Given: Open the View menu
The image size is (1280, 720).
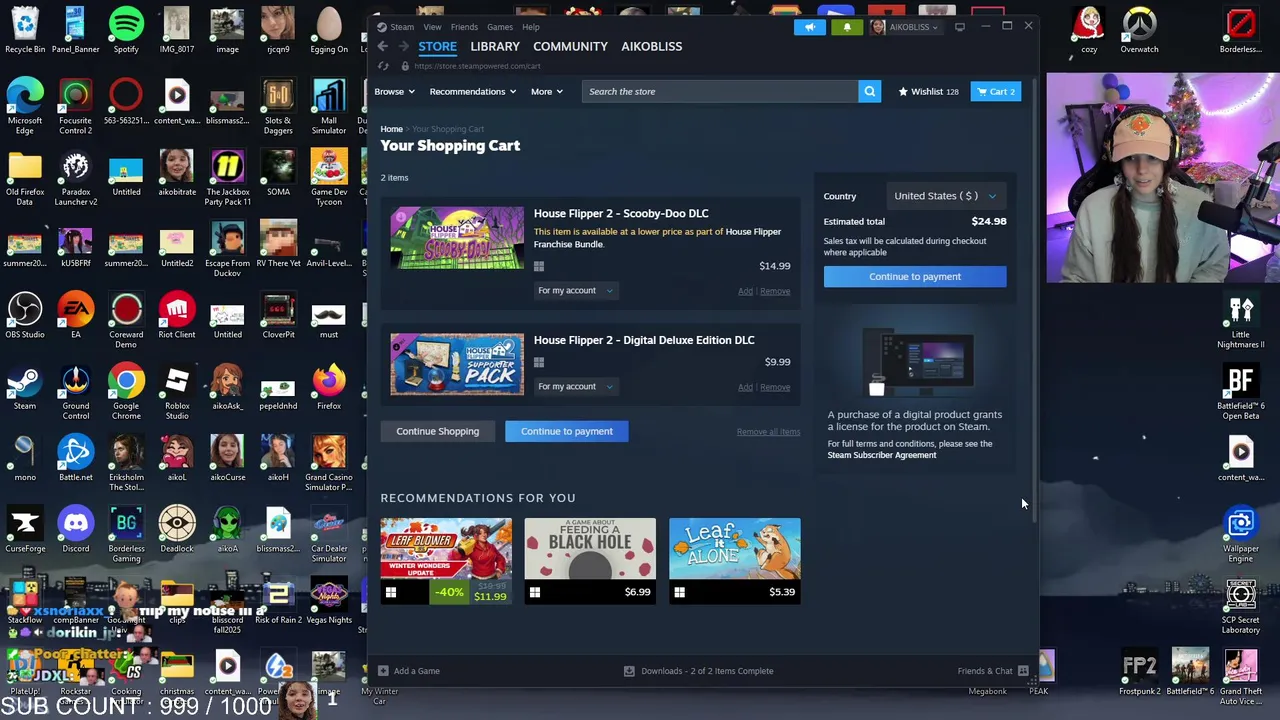Looking at the screenshot, I should [432, 27].
